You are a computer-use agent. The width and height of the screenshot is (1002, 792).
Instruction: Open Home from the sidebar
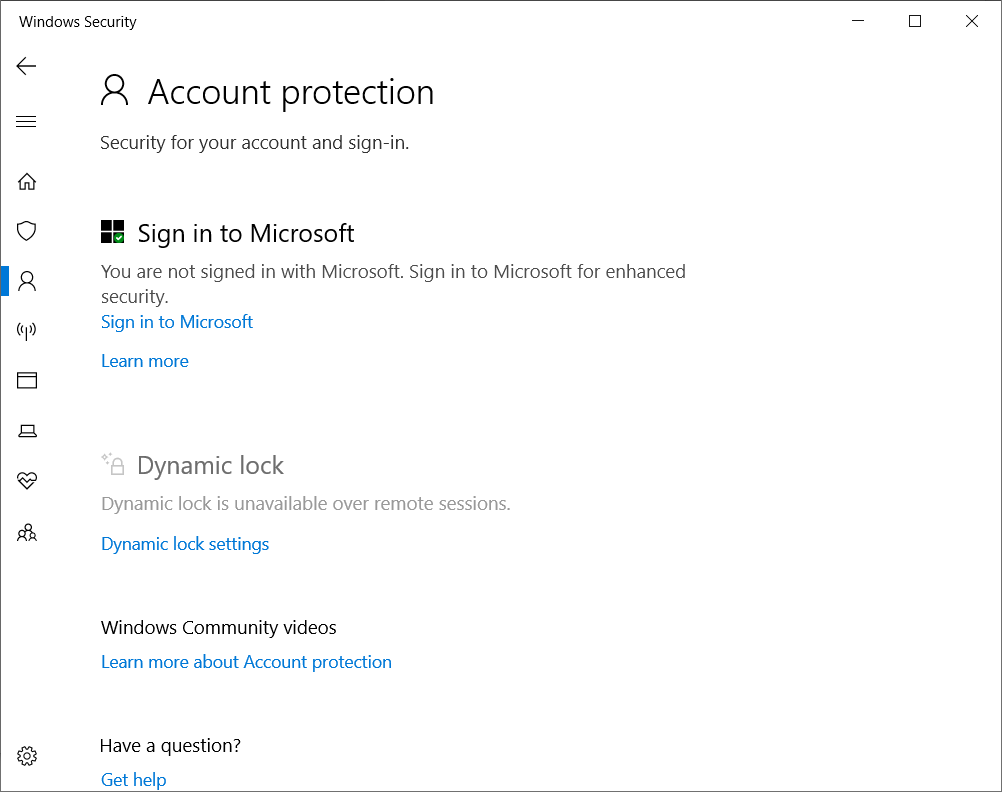[27, 182]
